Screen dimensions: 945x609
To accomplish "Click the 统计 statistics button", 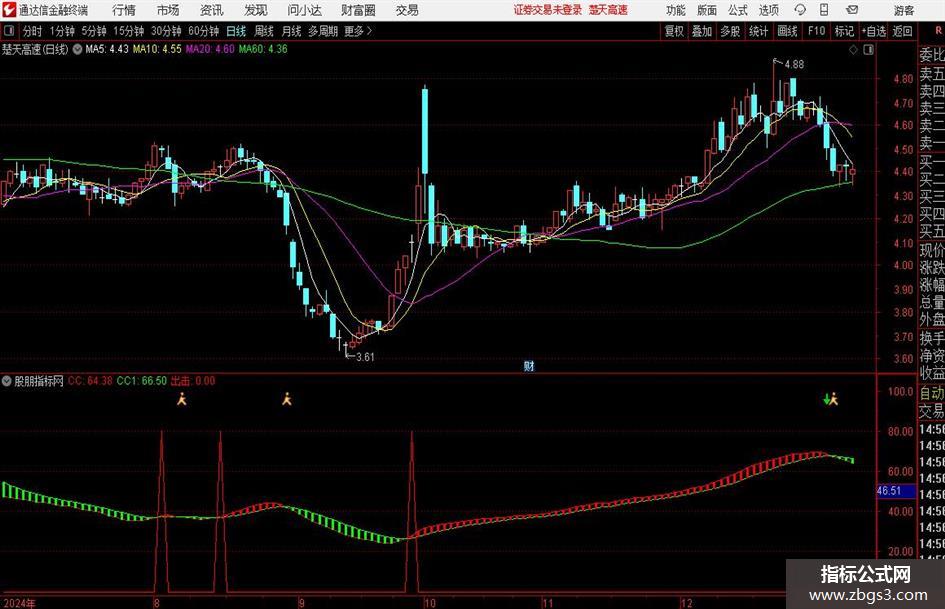I will click(758, 31).
